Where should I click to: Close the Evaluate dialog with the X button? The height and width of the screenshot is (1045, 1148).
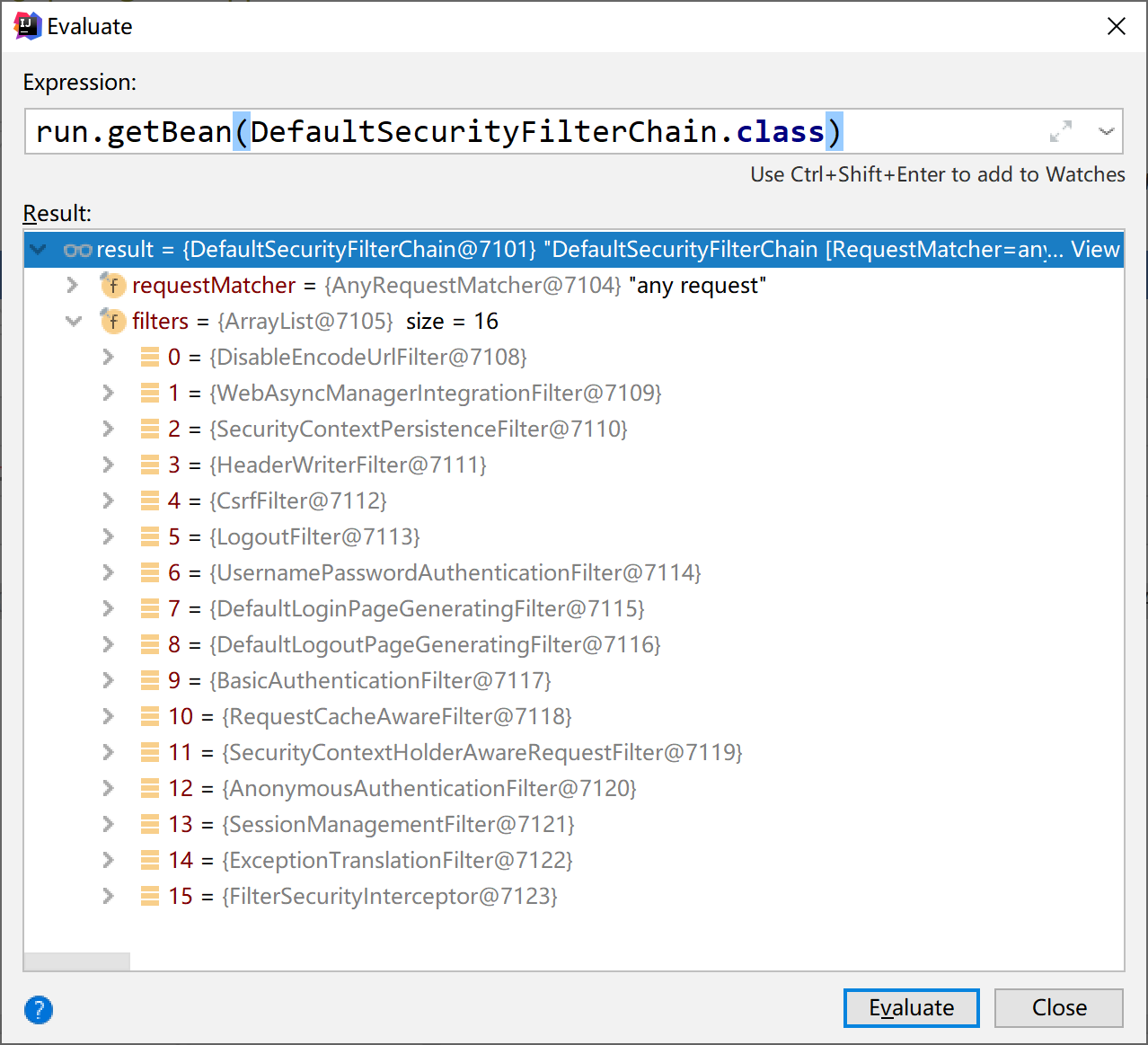(1117, 26)
